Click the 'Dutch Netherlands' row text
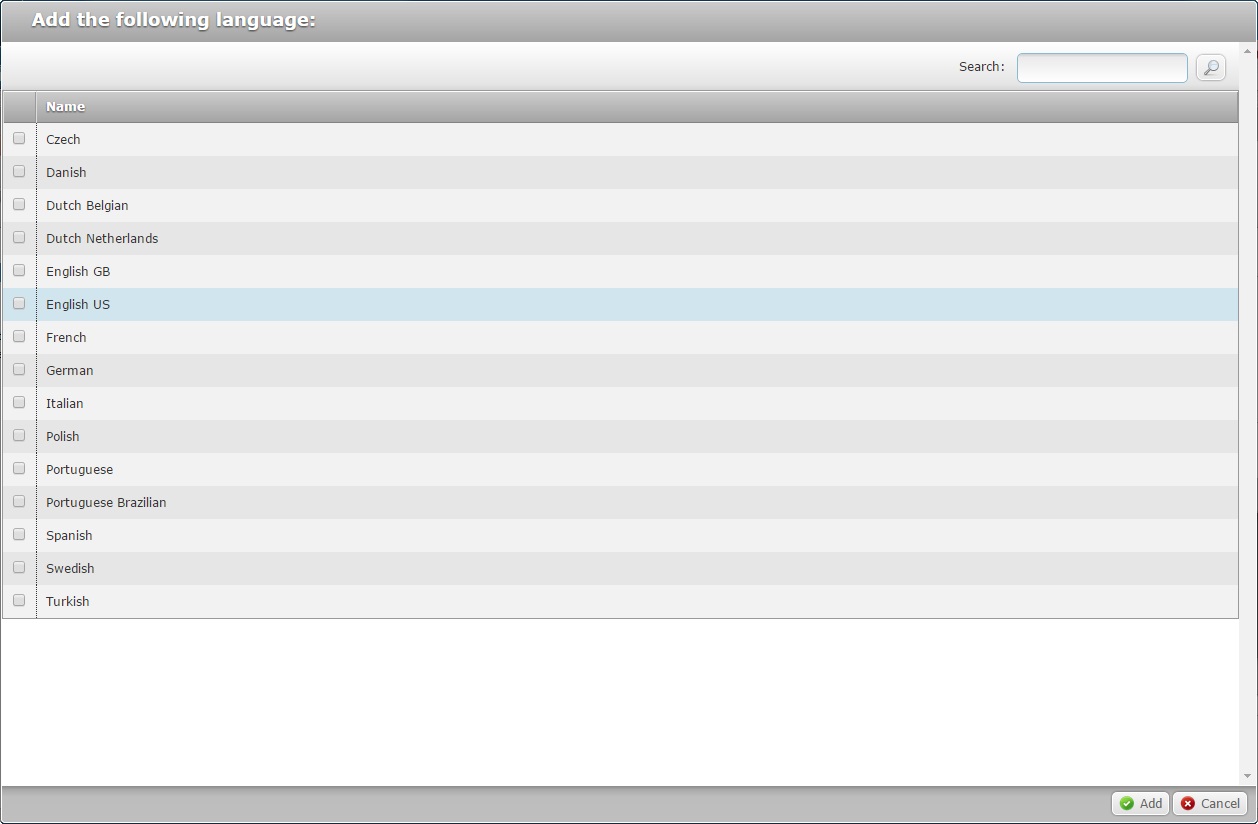Image resolution: width=1258 pixels, height=824 pixels. 102,239
